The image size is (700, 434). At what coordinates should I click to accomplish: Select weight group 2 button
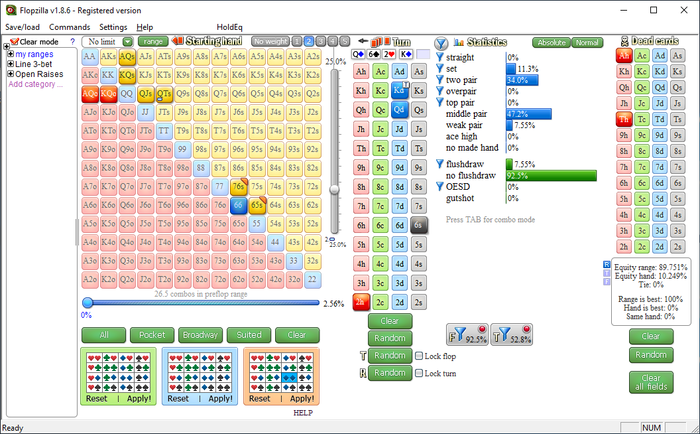(309, 42)
